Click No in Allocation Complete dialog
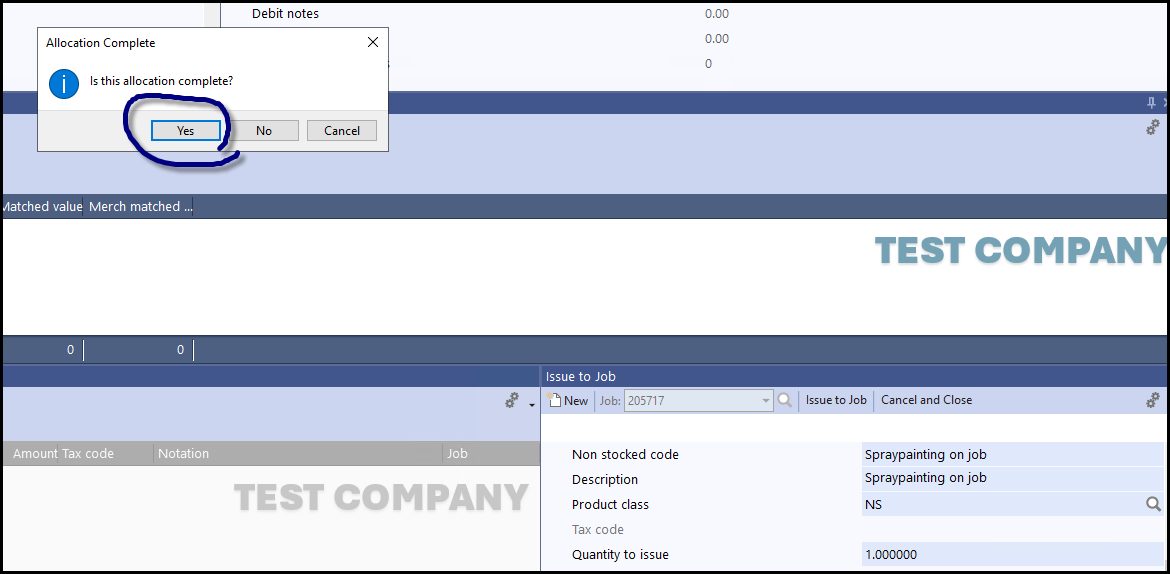The height and width of the screenshot is (574, 1170). tap(263, 131)
